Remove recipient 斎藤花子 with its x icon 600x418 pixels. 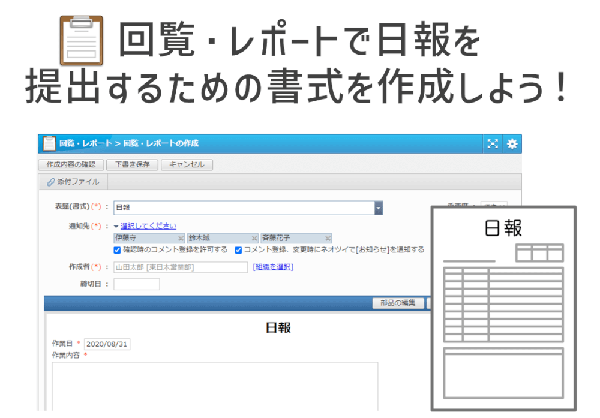click(328, 238)
